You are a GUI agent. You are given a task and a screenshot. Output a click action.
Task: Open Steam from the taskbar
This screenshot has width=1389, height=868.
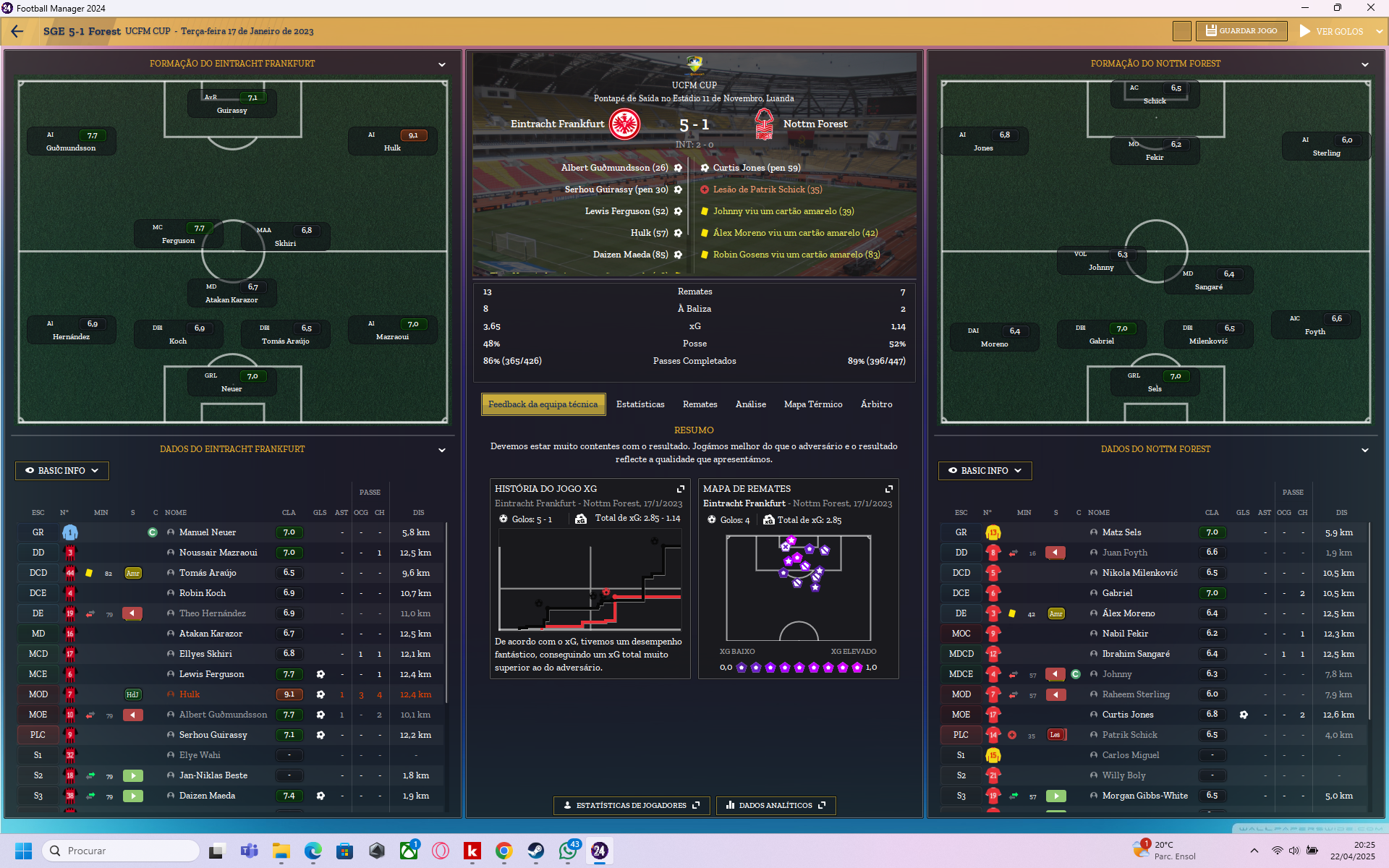(535, 851)
